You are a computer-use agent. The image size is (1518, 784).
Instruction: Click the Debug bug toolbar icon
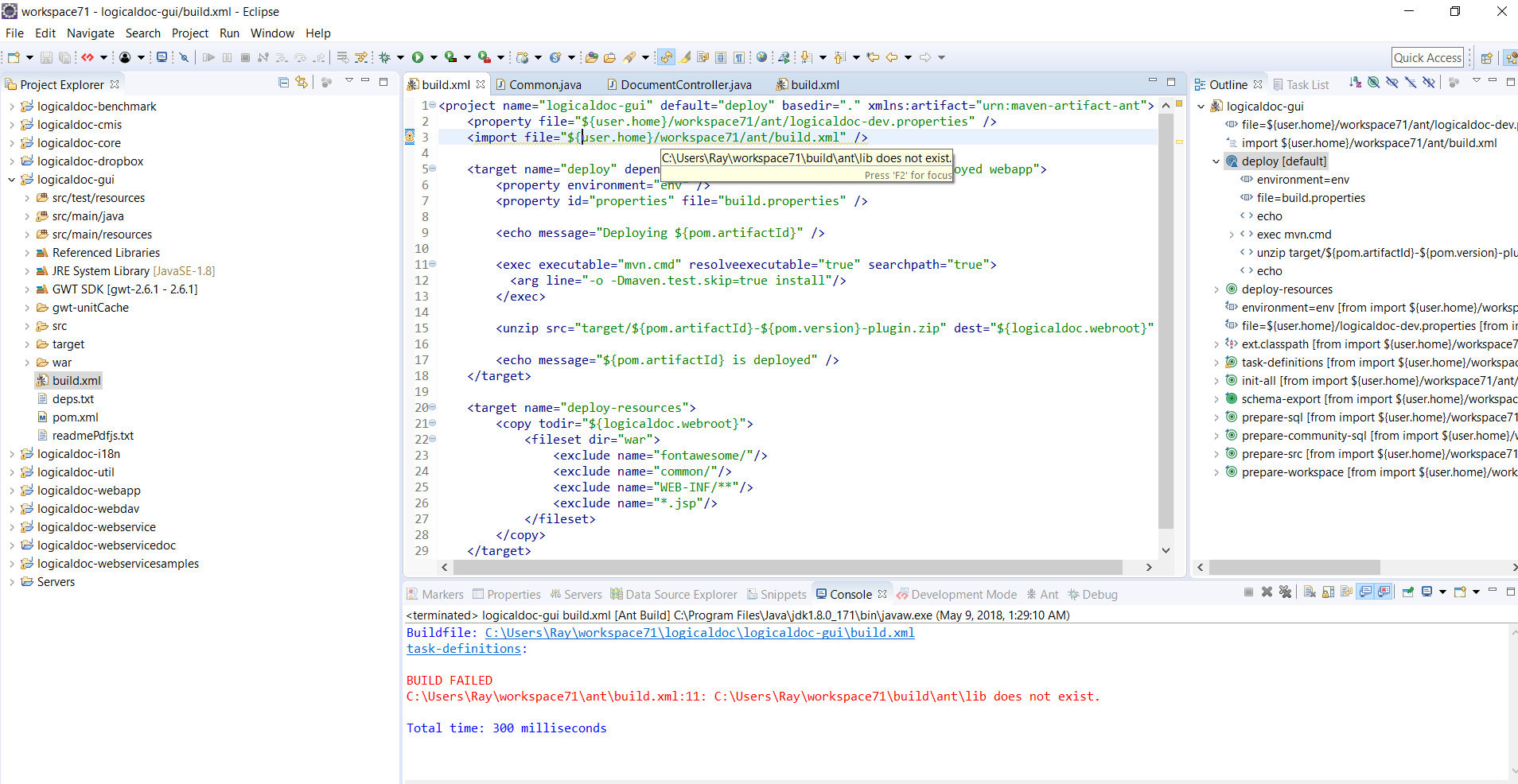click(384, 57)
